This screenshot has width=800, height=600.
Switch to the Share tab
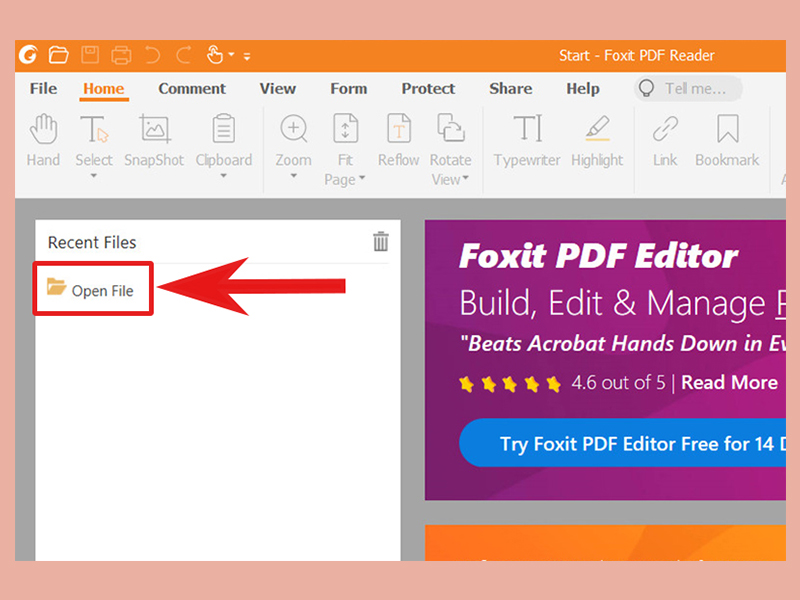click(511, 89)
